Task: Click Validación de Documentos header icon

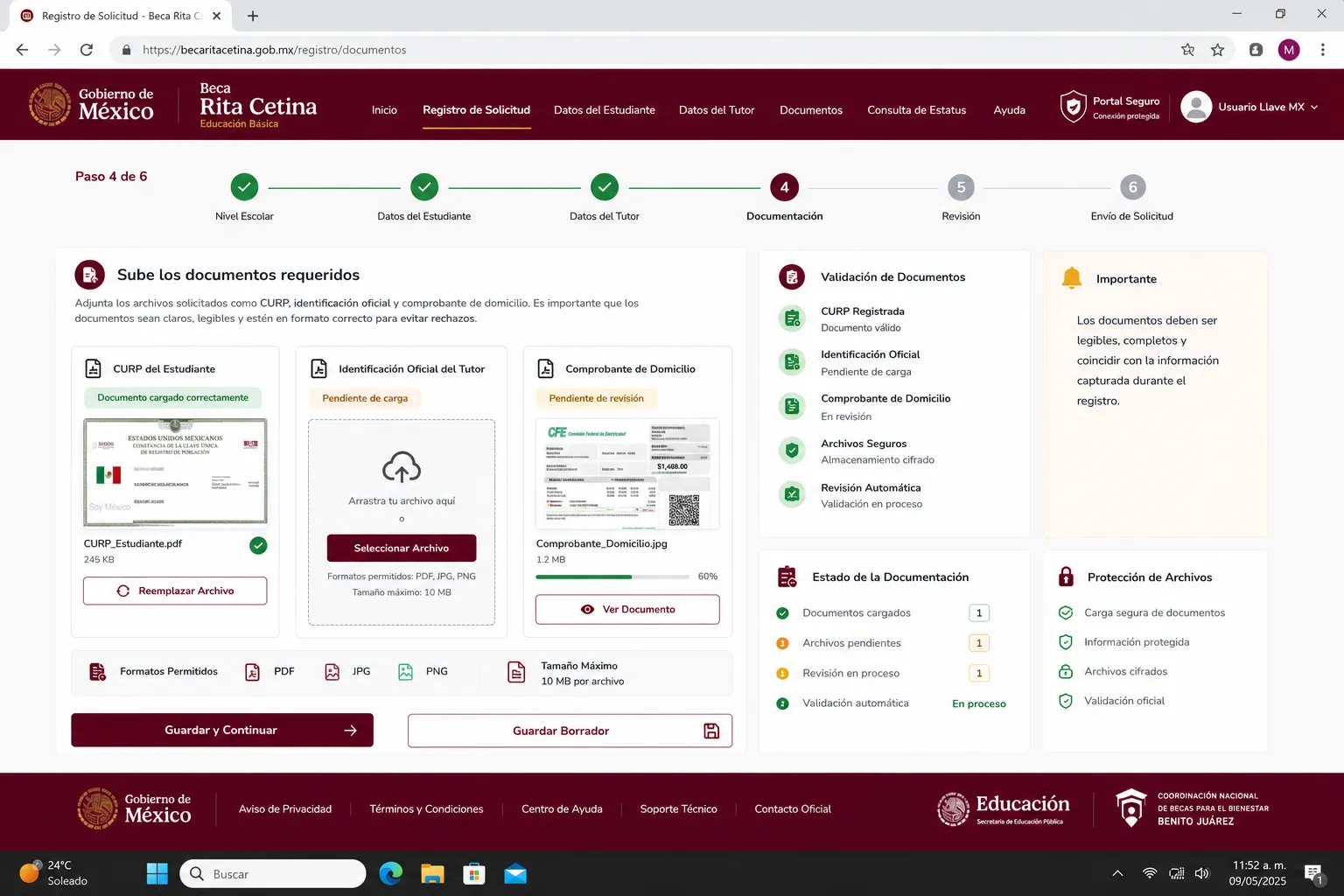Action: pos(791,277)
